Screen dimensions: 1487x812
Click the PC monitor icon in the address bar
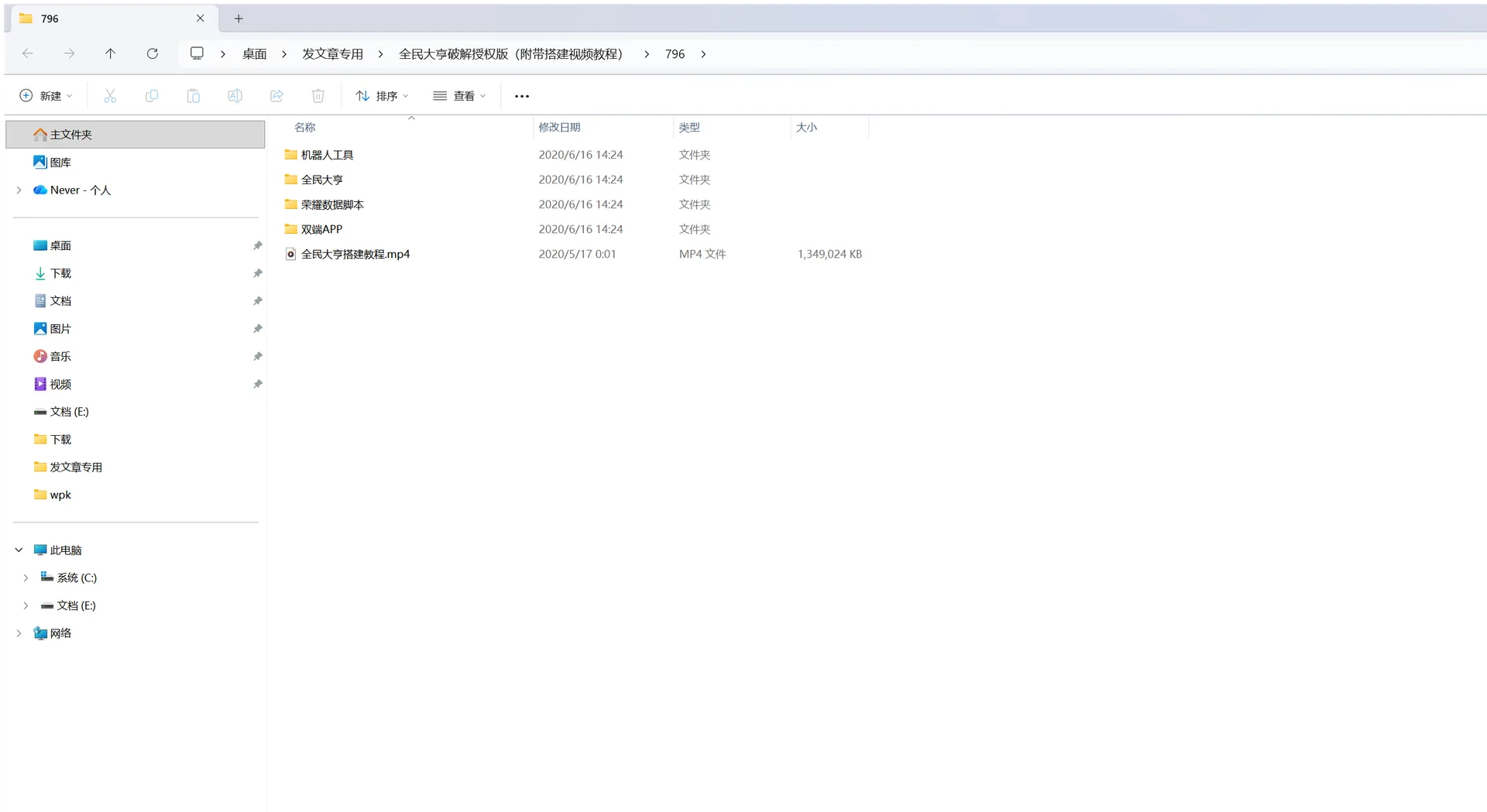197,53
